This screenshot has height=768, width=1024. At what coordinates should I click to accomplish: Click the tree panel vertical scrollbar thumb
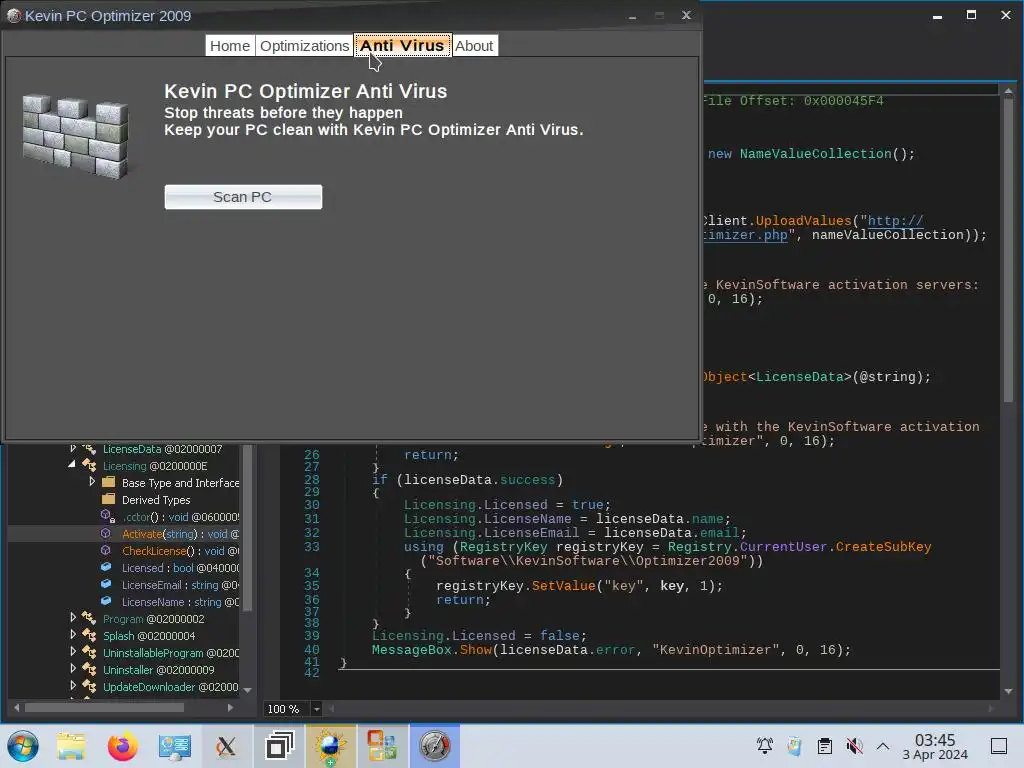[x=248, y=527]
